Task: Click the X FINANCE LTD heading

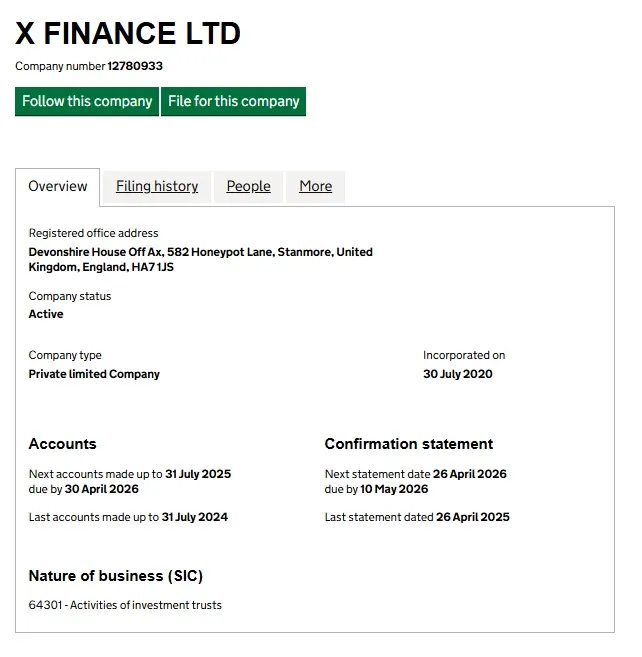Action: [x=128, y=34]
